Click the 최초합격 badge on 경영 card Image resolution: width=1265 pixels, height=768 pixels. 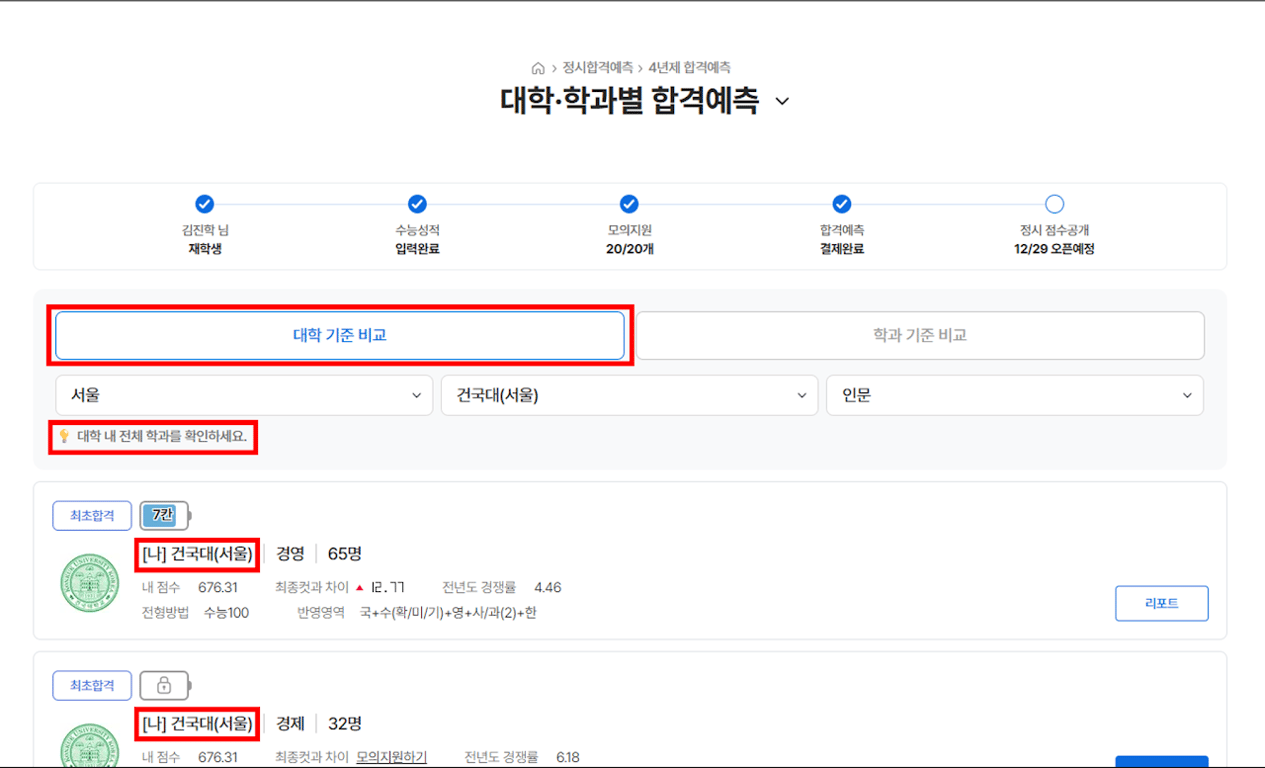(92, 516)
